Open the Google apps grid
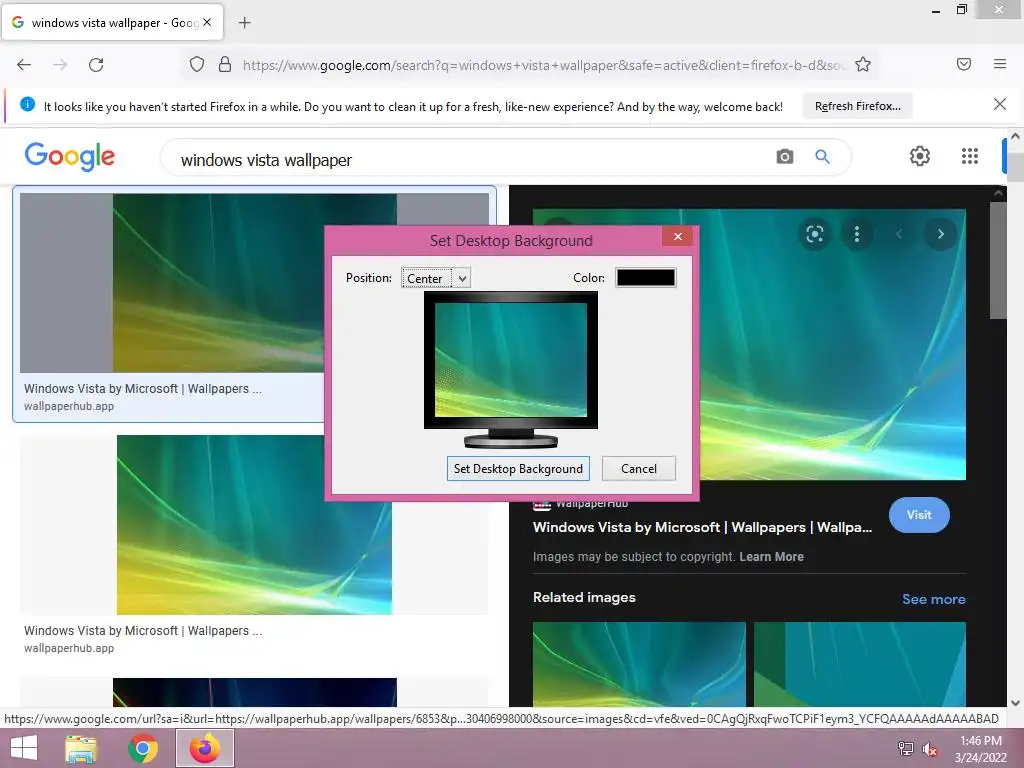The width and height of the screenshot is (1024, 768). (970, 156)
